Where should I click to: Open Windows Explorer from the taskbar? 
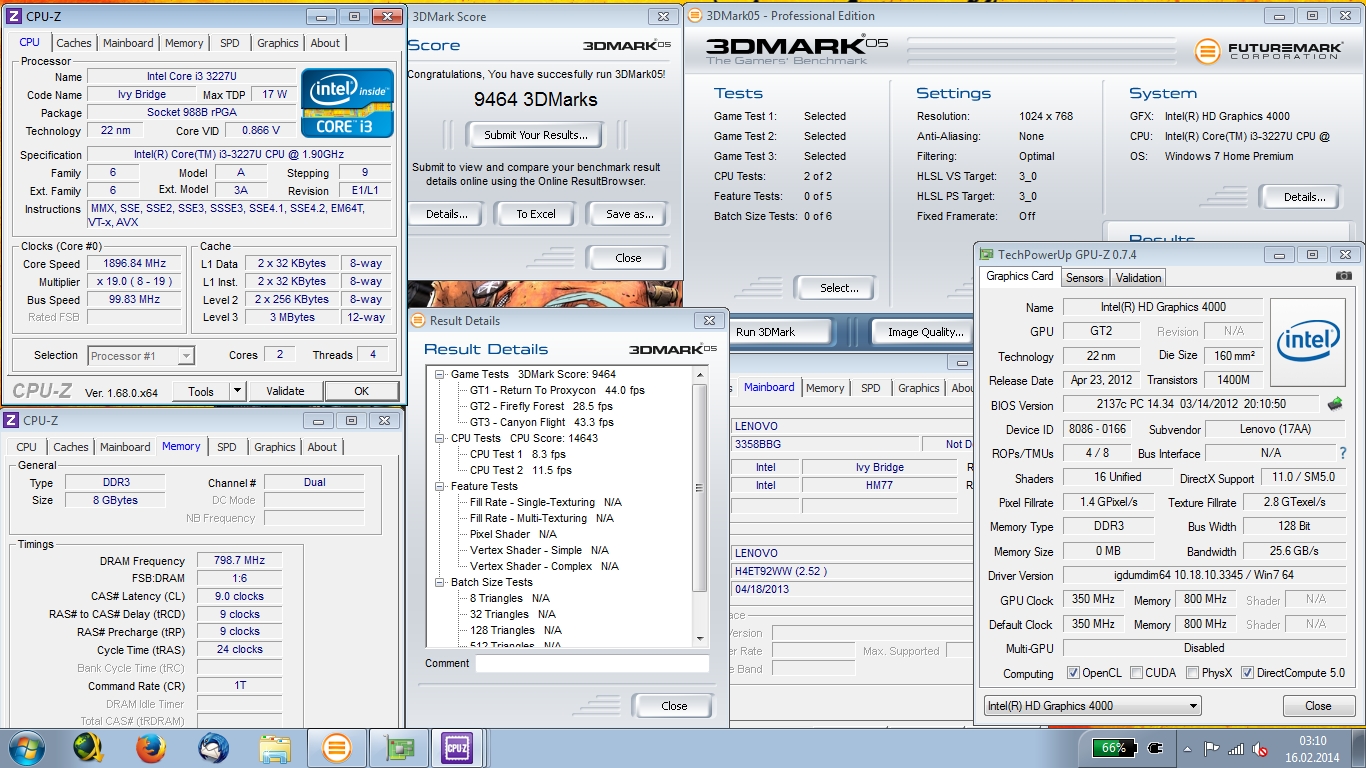click(x=275, y=748)
